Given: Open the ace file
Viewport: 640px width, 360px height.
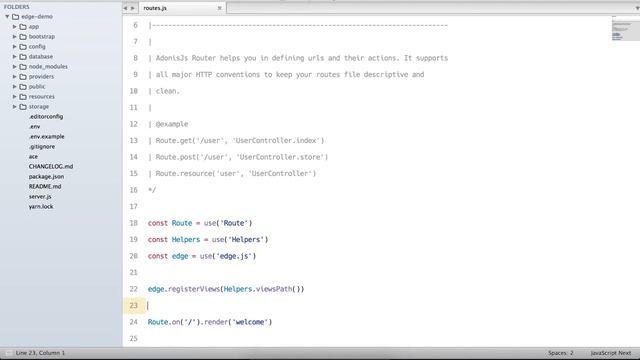Looking at the screenshot, I should [x=33, y=157].
